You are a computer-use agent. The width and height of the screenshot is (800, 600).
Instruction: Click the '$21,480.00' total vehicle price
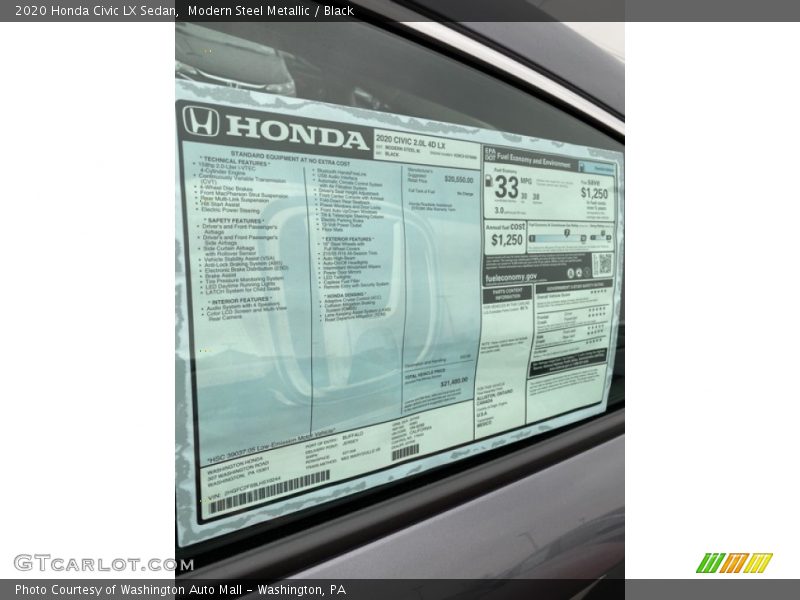(454, 381)
